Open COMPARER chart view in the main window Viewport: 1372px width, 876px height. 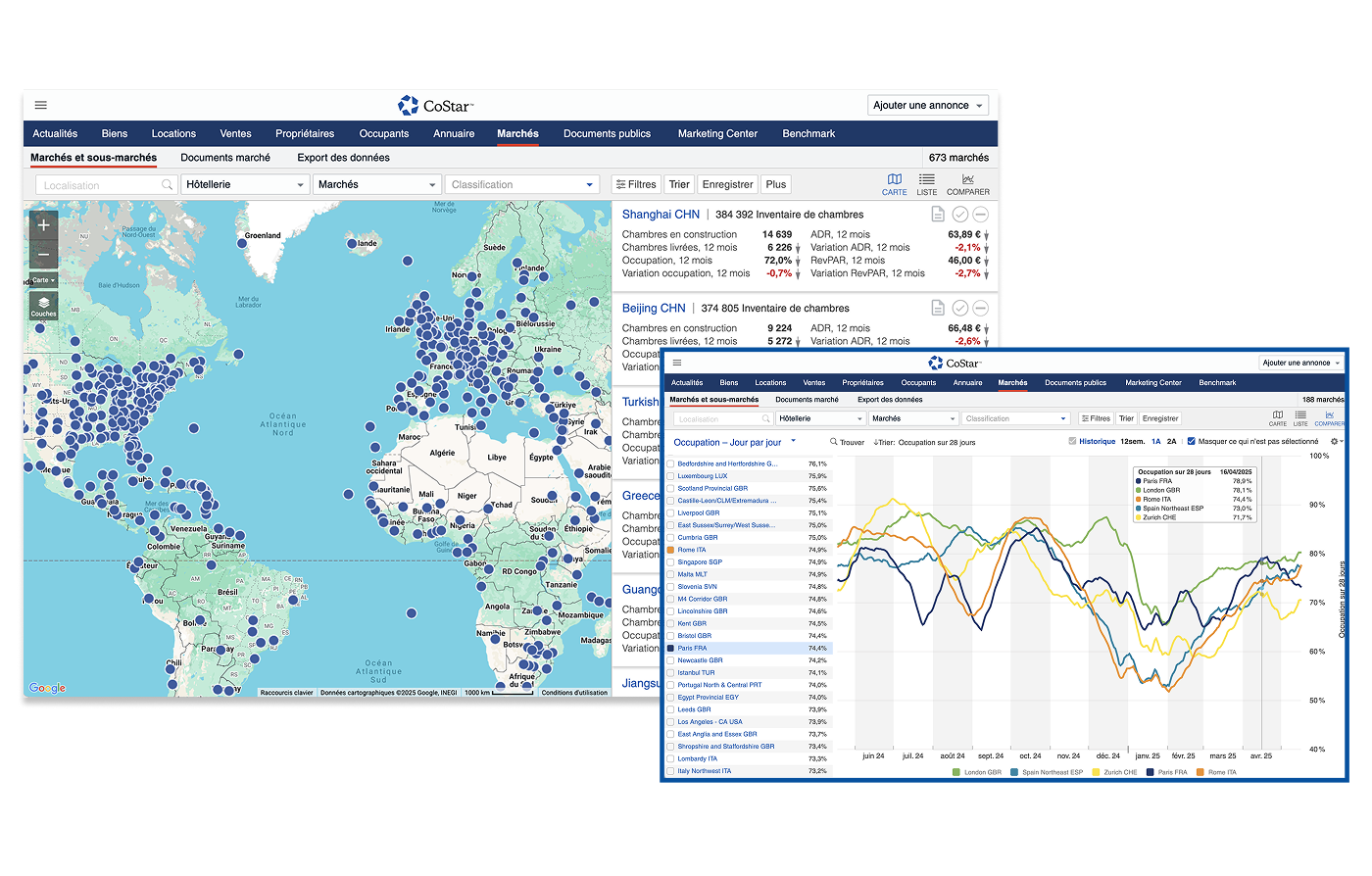[967, 184]
